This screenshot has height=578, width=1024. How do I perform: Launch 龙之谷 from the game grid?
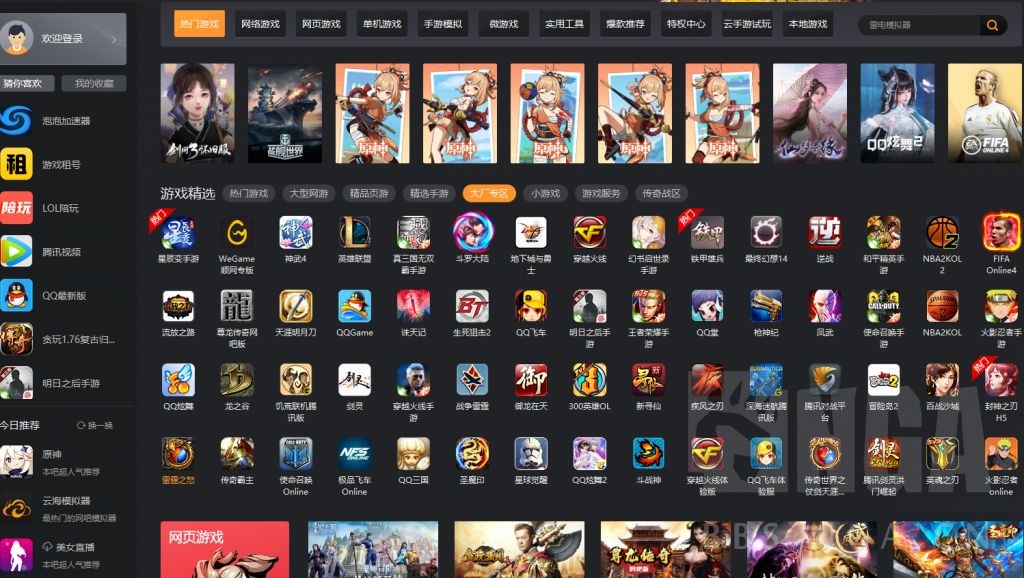coord(237,380)
